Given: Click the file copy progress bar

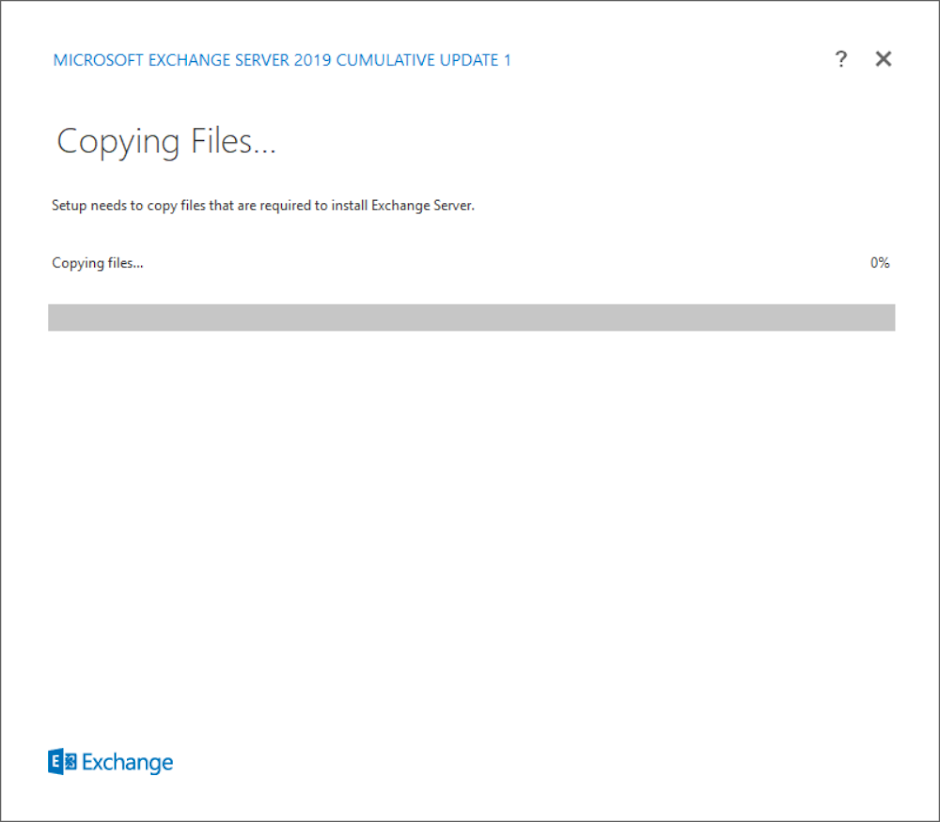Looking at the screenshot, I should click(x=471, y=317).
